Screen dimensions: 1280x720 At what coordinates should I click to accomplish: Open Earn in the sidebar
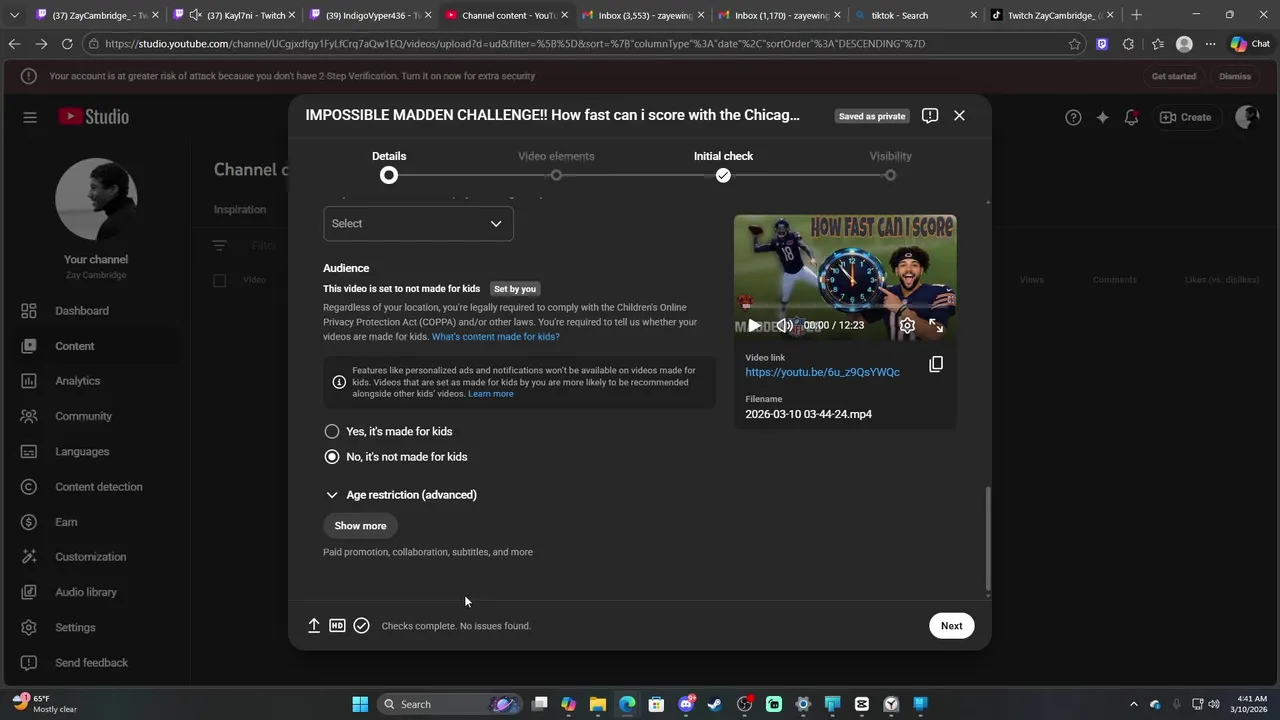tap(66, 522)
